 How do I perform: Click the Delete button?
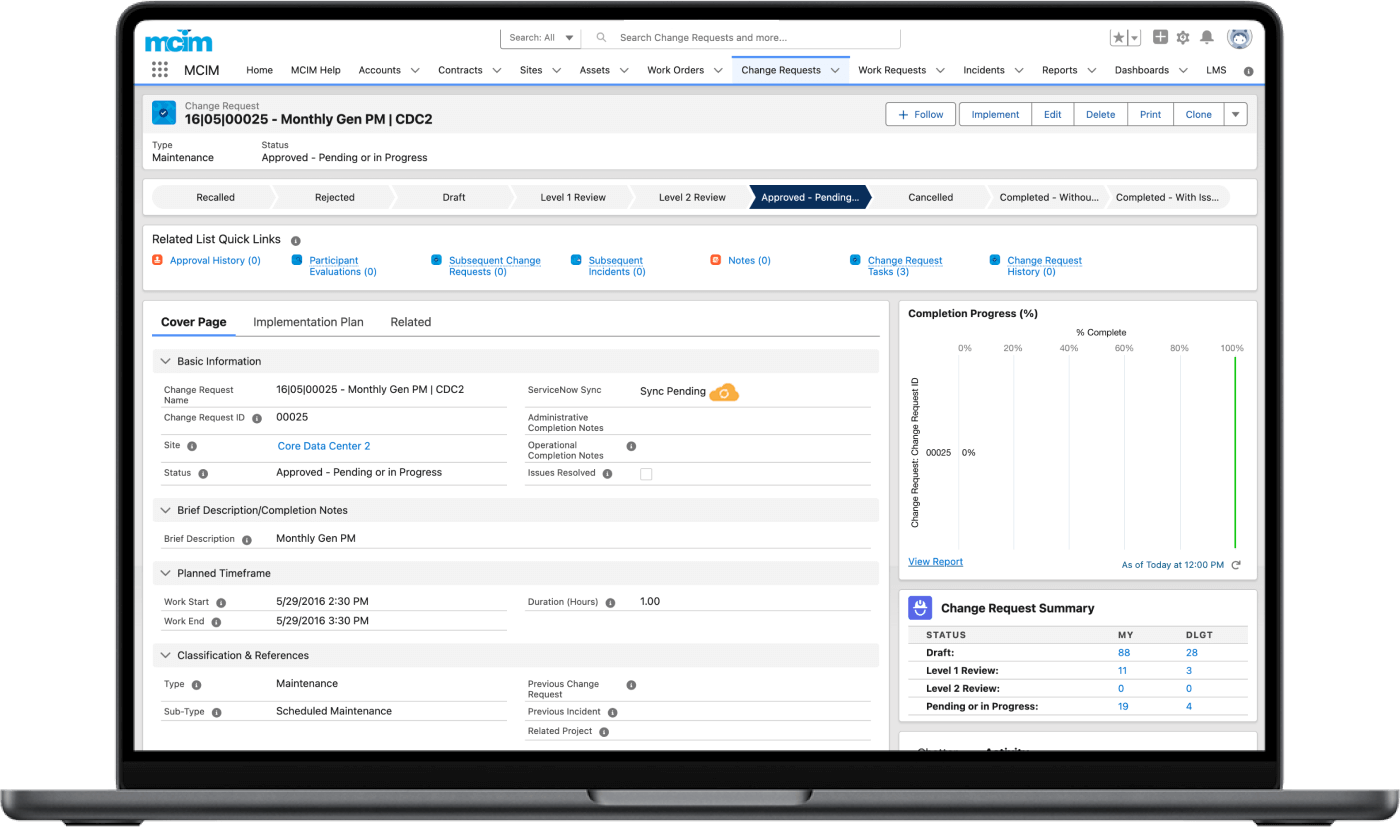[x=1101, y=114]
